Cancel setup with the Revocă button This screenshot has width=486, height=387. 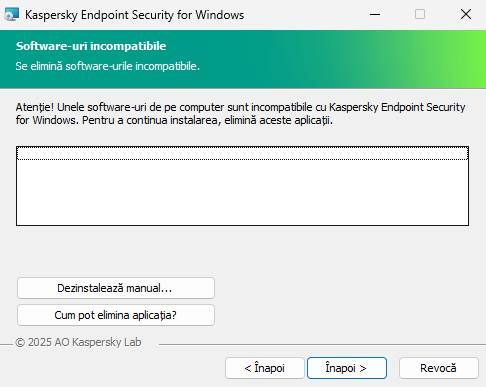coord(439,368)
